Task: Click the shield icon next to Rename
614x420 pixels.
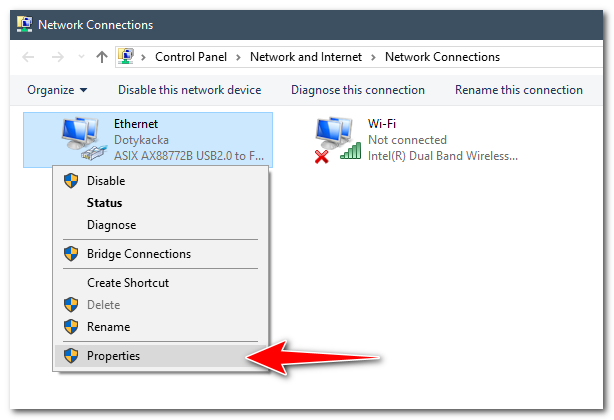Action: [71, 327]
